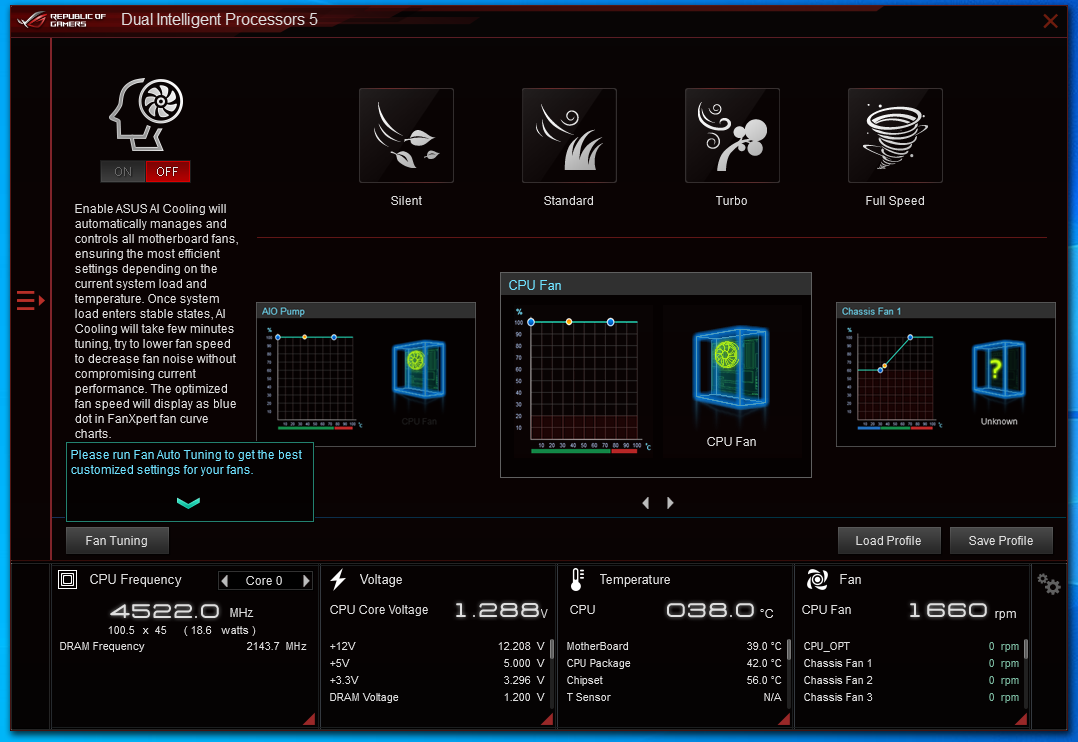Turn AI Cooling OFF
Image resolution: width=1078 pixels, height=742 pixels.
point(167,171)
